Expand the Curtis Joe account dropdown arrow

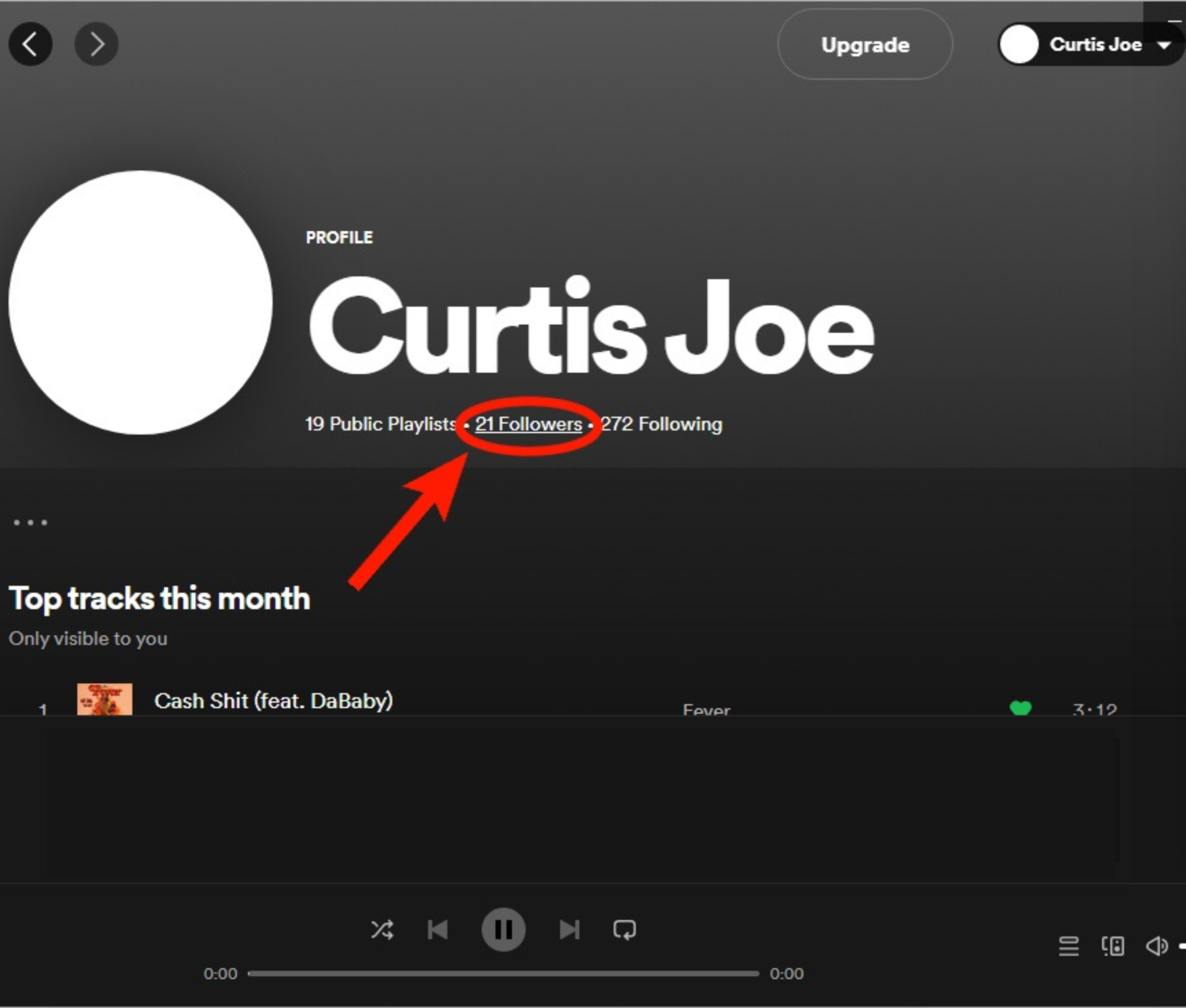point(1164,45)
